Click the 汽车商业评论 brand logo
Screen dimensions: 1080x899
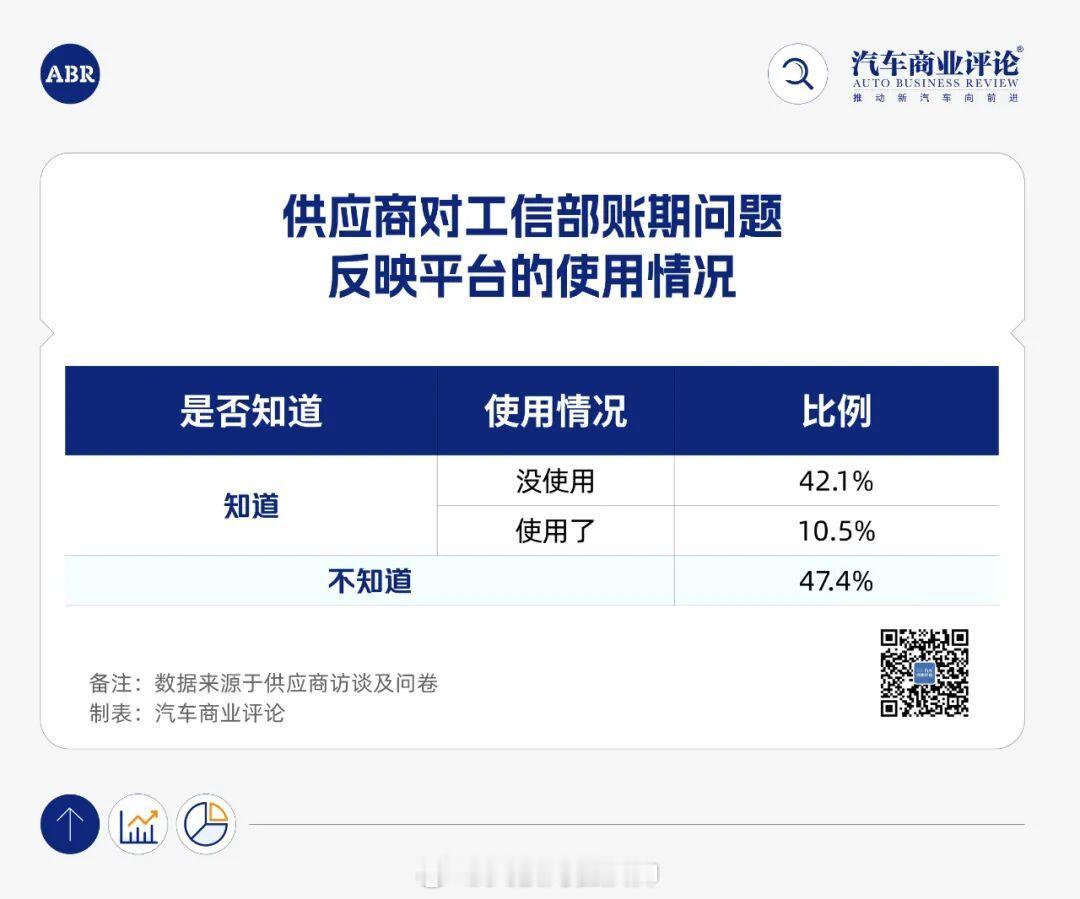pos(935,74)
